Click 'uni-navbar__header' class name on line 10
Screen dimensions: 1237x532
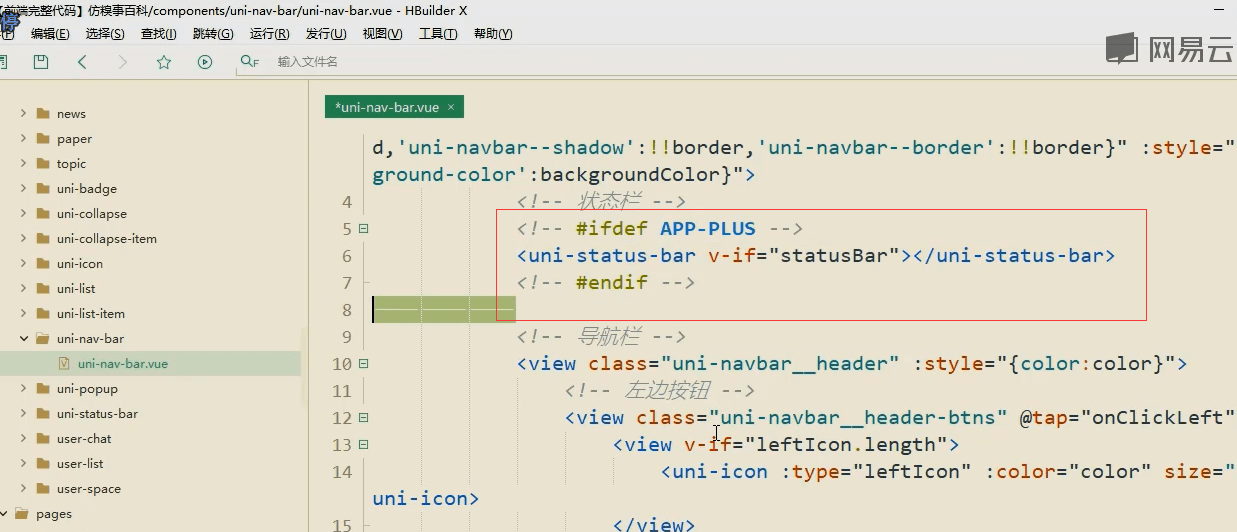pyautogui.click(x=780, y=364)
